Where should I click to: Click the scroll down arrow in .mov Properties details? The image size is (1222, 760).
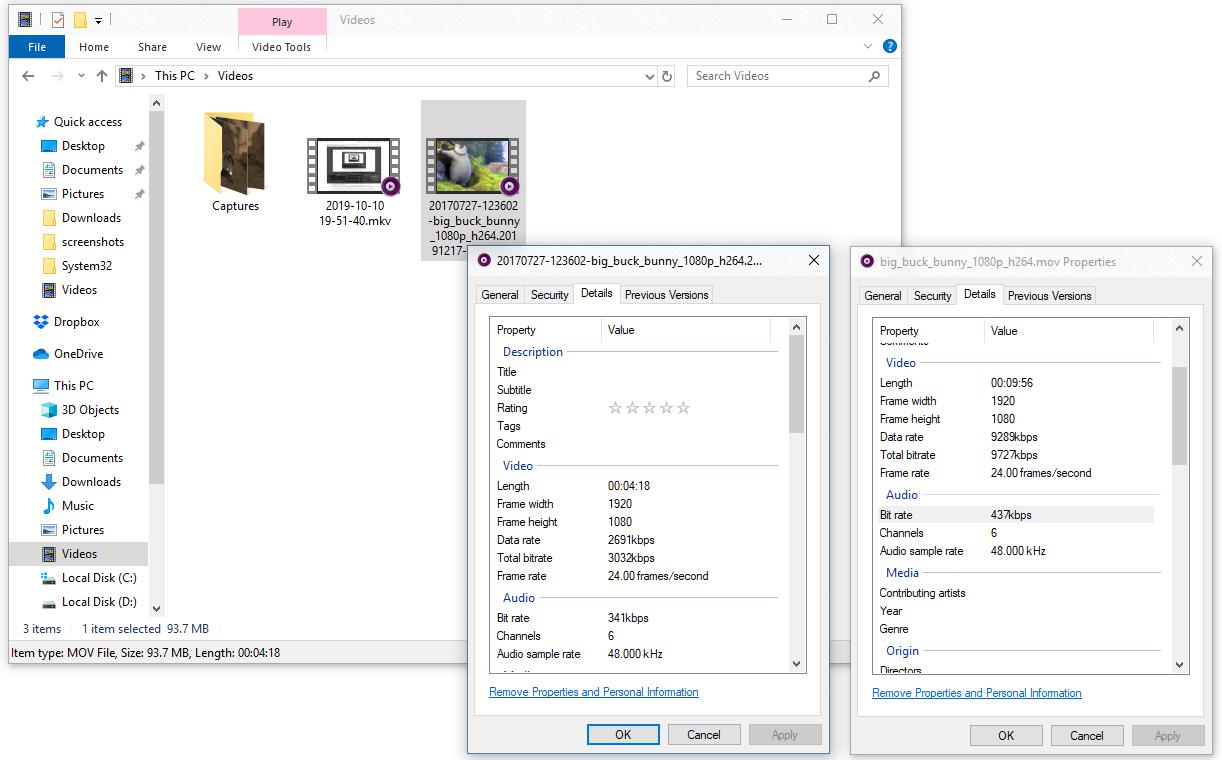[x=1179, y=664]
